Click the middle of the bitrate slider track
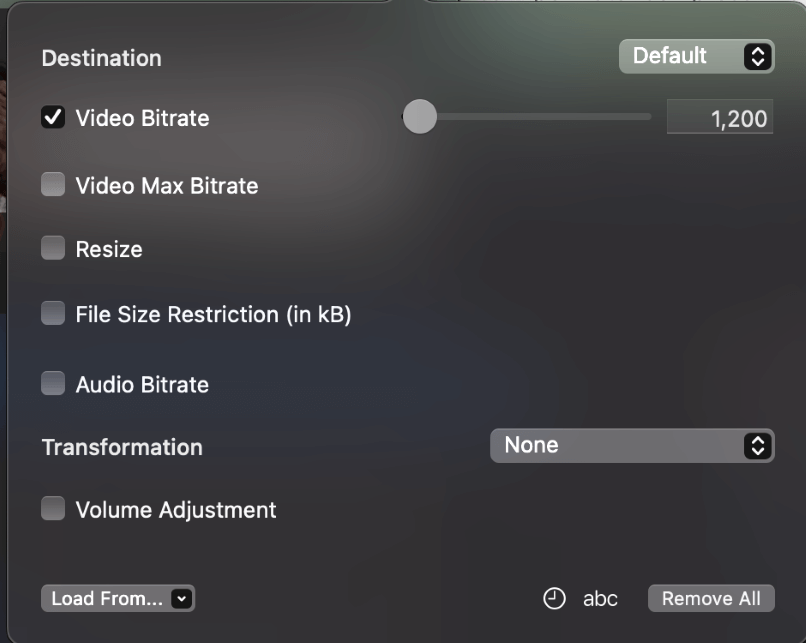The height and width of the screenshot is (643, 806). click(x=526, y=117)
